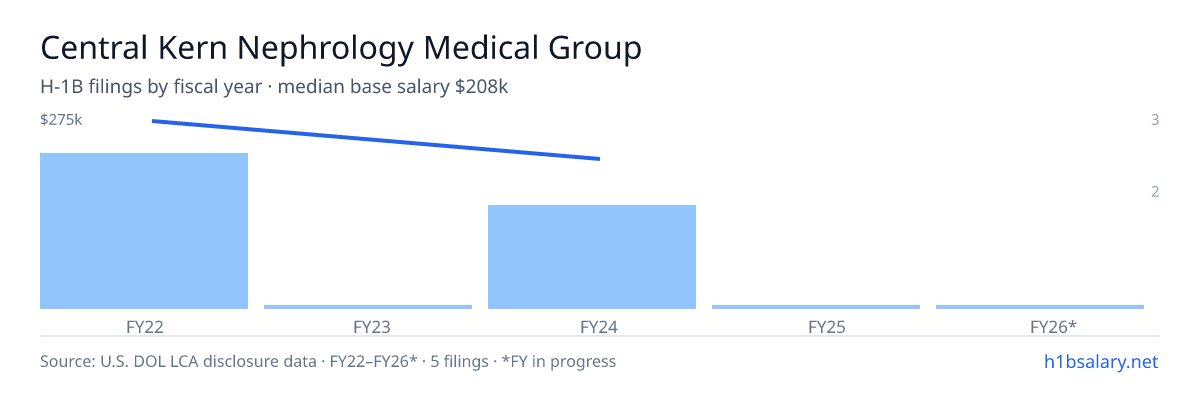Click the FY22 filings bar
Viewport: 1200px width, 400px height.
144,231
